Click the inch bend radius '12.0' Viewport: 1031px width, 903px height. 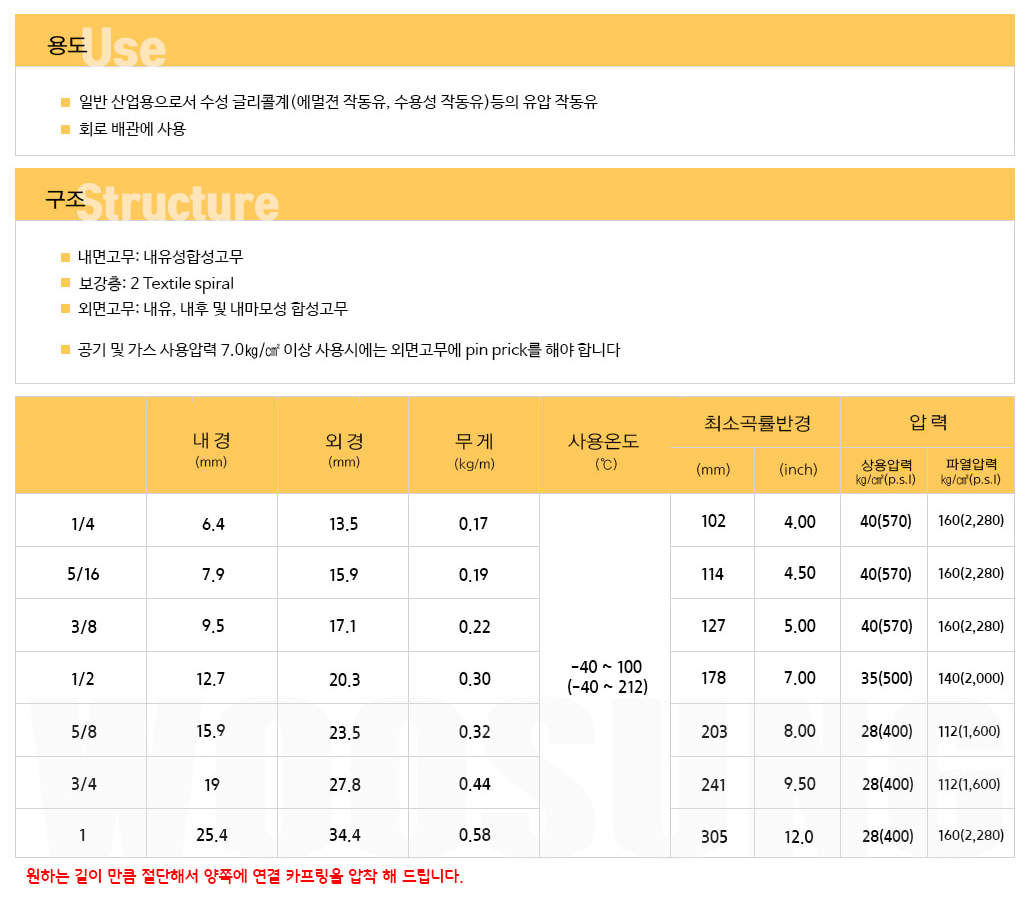(798, 837)
